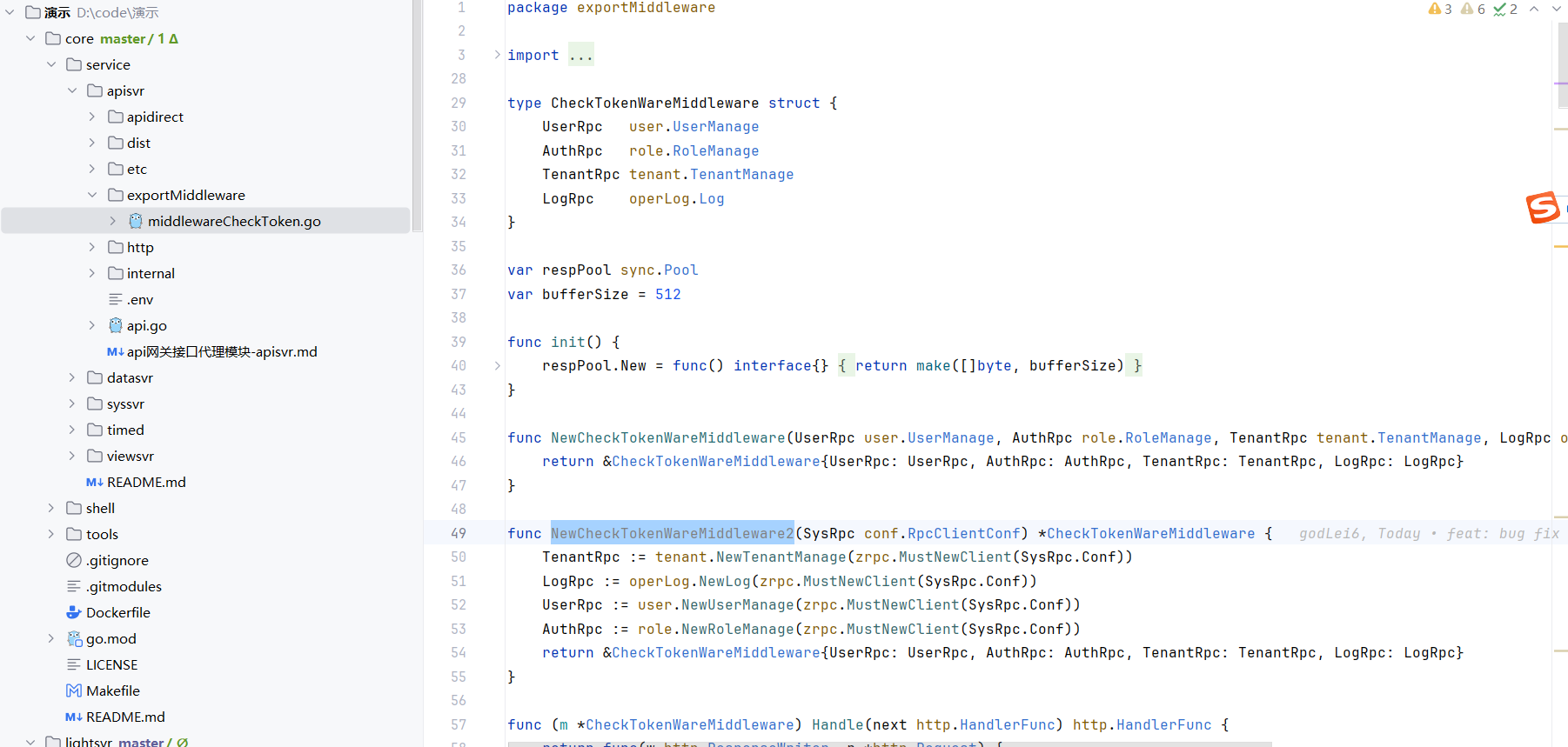Click the Go gopher icon of middlewareCheckToken.go

tap(136, 221)
